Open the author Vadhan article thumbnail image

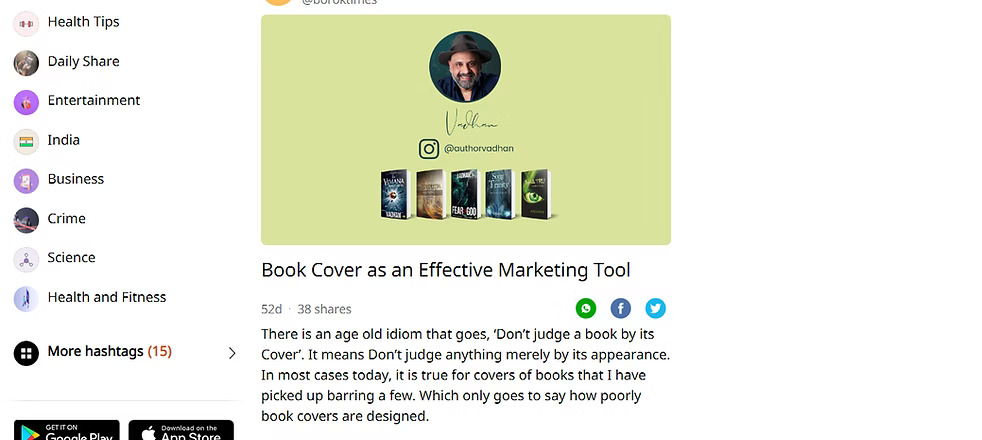(x=466, y=130)
